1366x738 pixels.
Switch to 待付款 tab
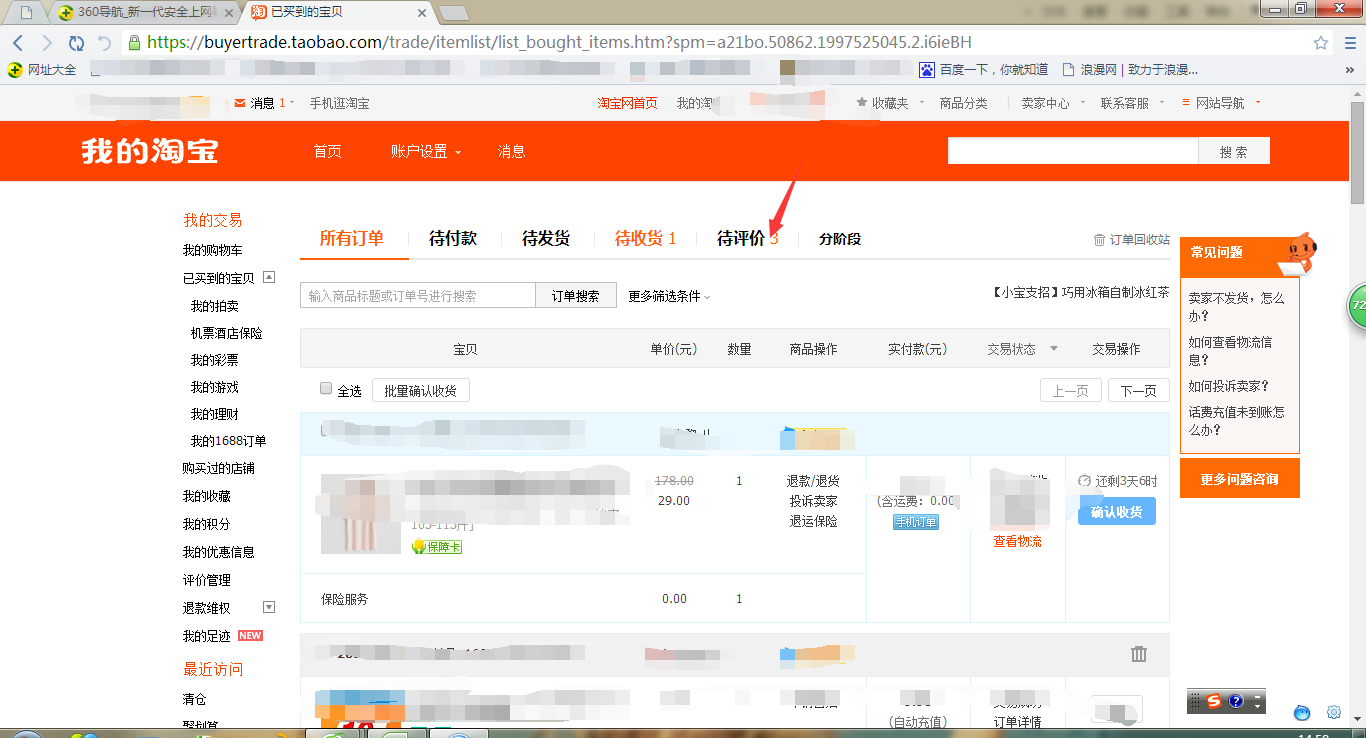pos(453,238)
